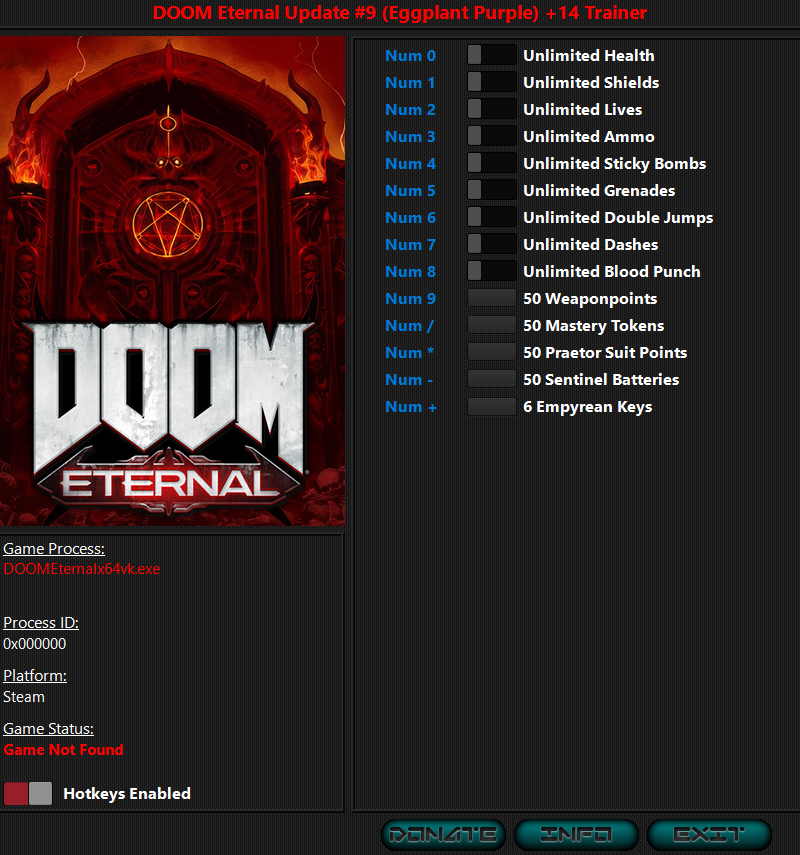
Task: Add 50 Praetor Suit Points
Action: point(491,352)
